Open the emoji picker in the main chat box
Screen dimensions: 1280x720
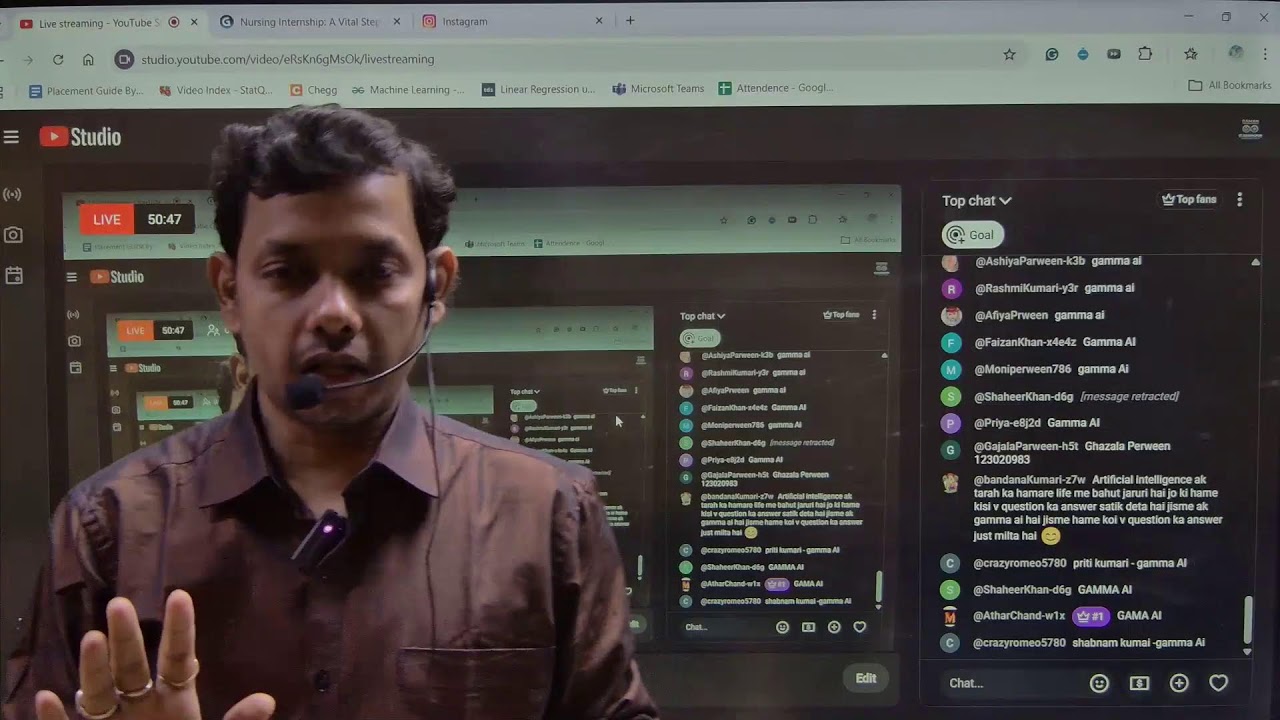click(1099, 683)
